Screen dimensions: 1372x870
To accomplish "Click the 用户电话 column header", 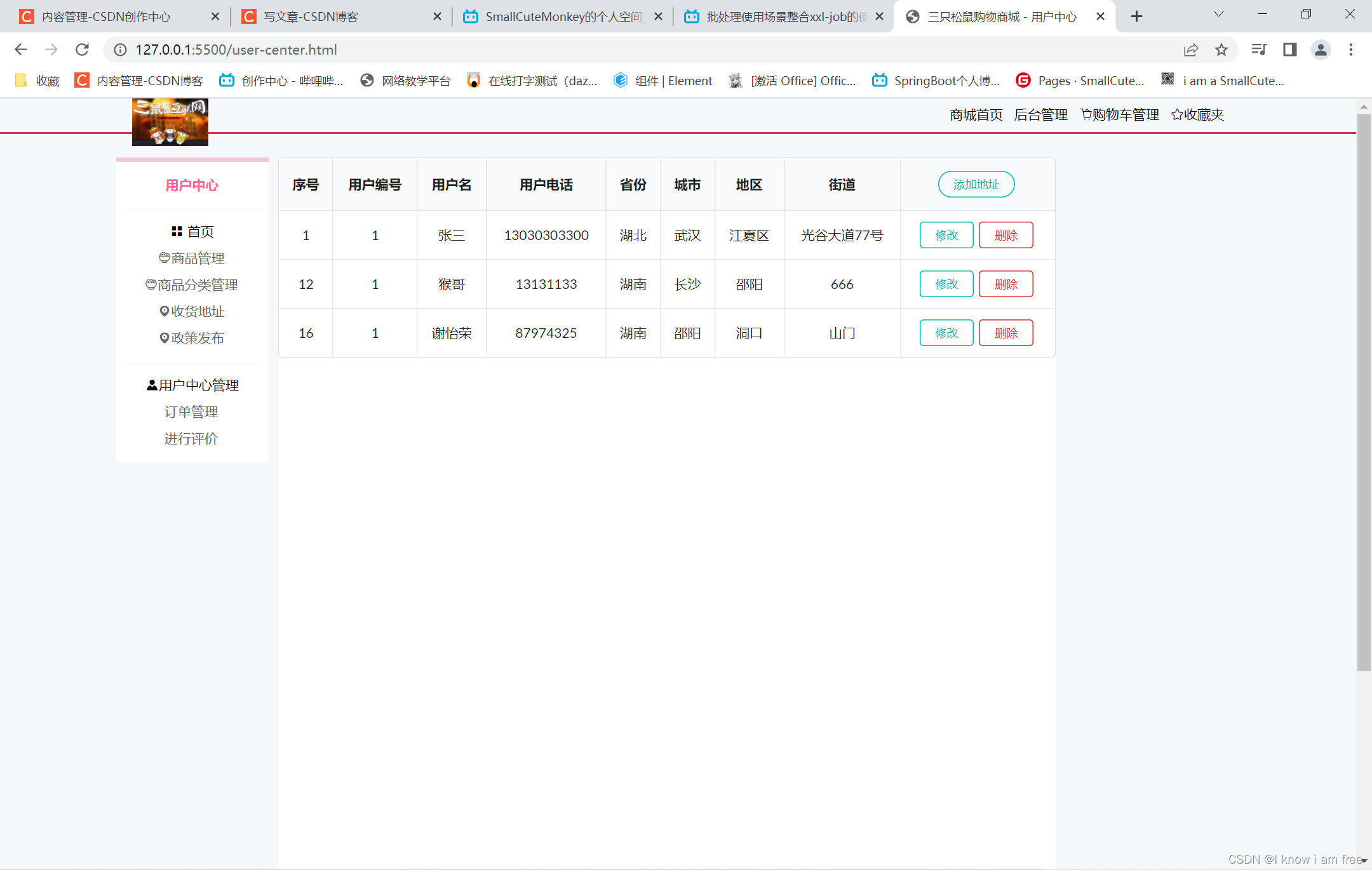I will pyautogui.click(x=546, y=185).
